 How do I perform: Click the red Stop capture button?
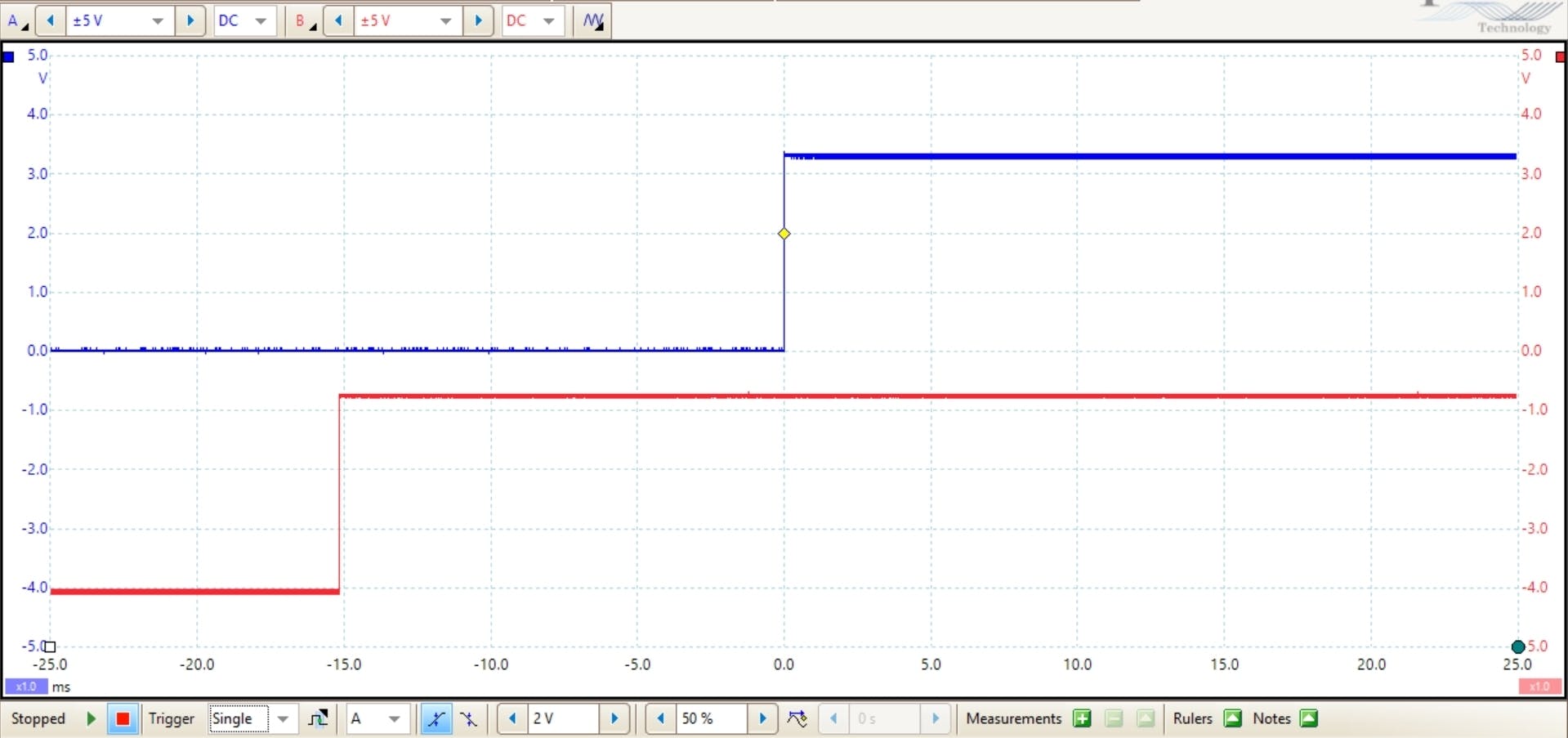click(x=123, y=719)
